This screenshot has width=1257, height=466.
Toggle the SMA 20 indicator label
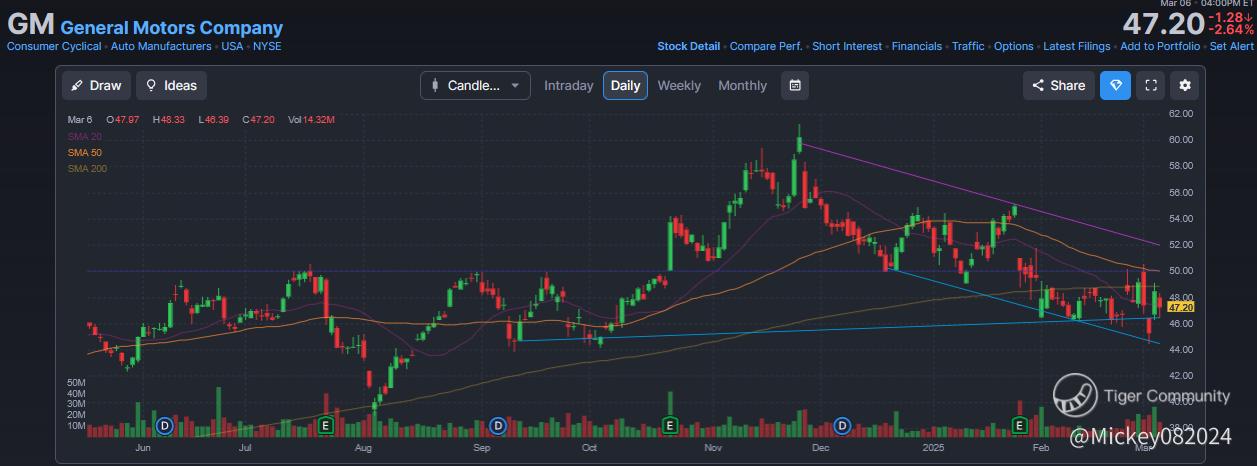tap(84, 136)
